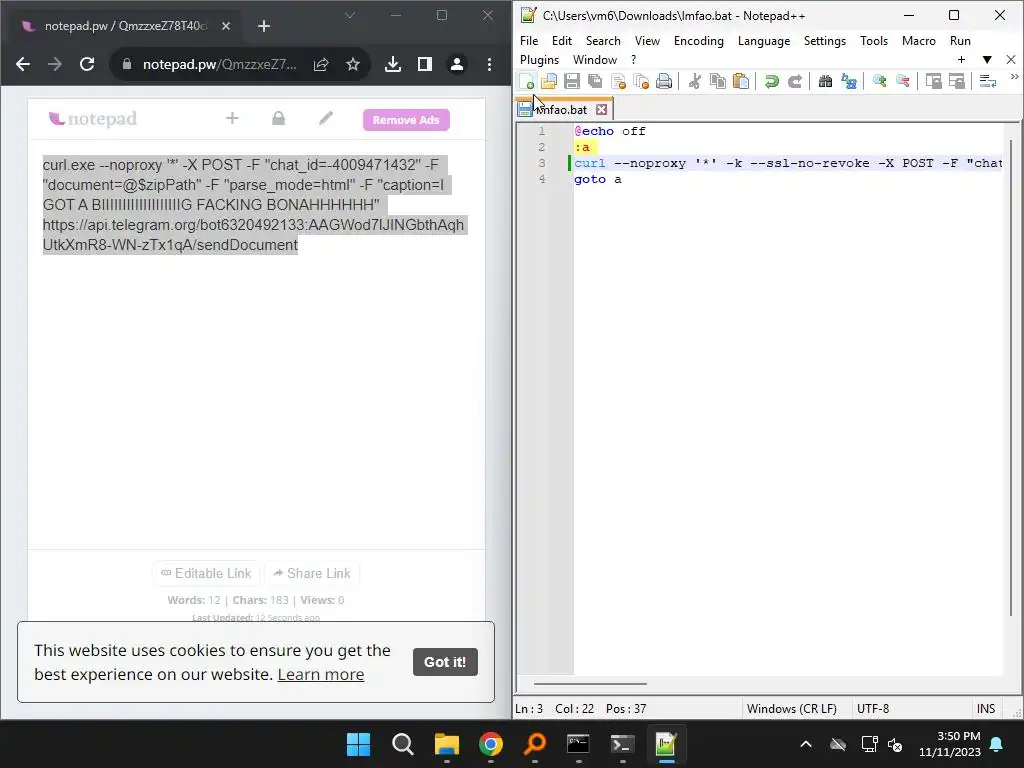Toggle Chrome side panel icon
1024x768 pixels.
(x=424, y=64)
